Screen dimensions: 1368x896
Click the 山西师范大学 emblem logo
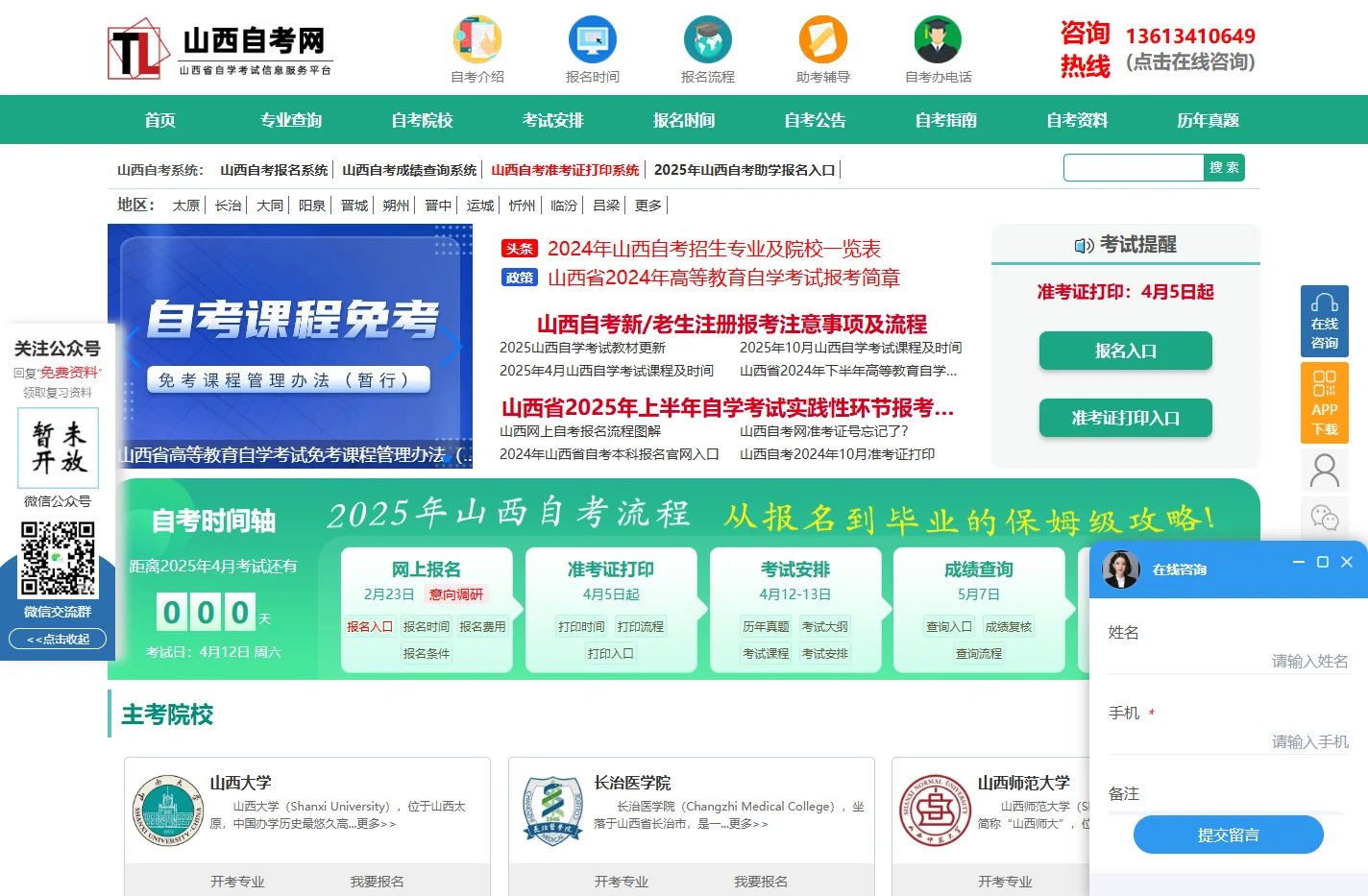click(936, 811)
